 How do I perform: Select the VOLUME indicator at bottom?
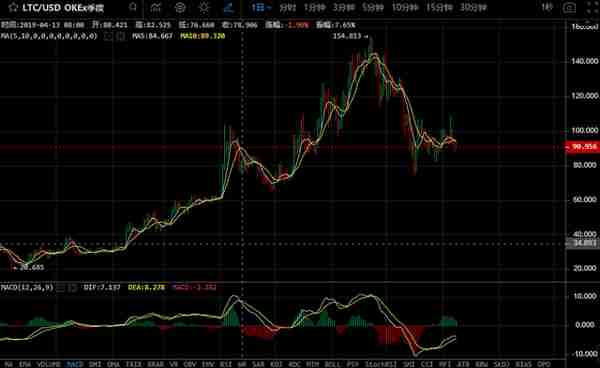click(49, 364)
